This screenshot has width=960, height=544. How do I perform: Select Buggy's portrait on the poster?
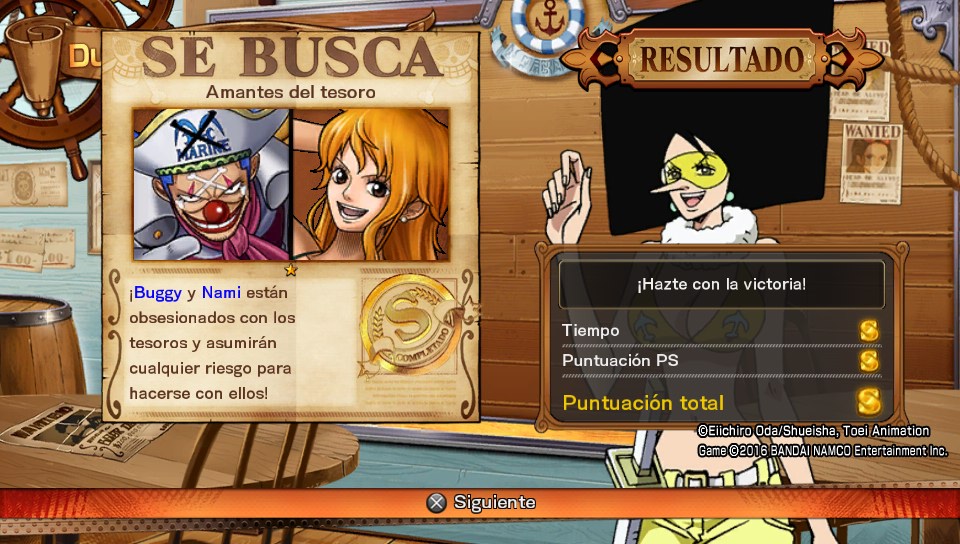click(212, 185)
